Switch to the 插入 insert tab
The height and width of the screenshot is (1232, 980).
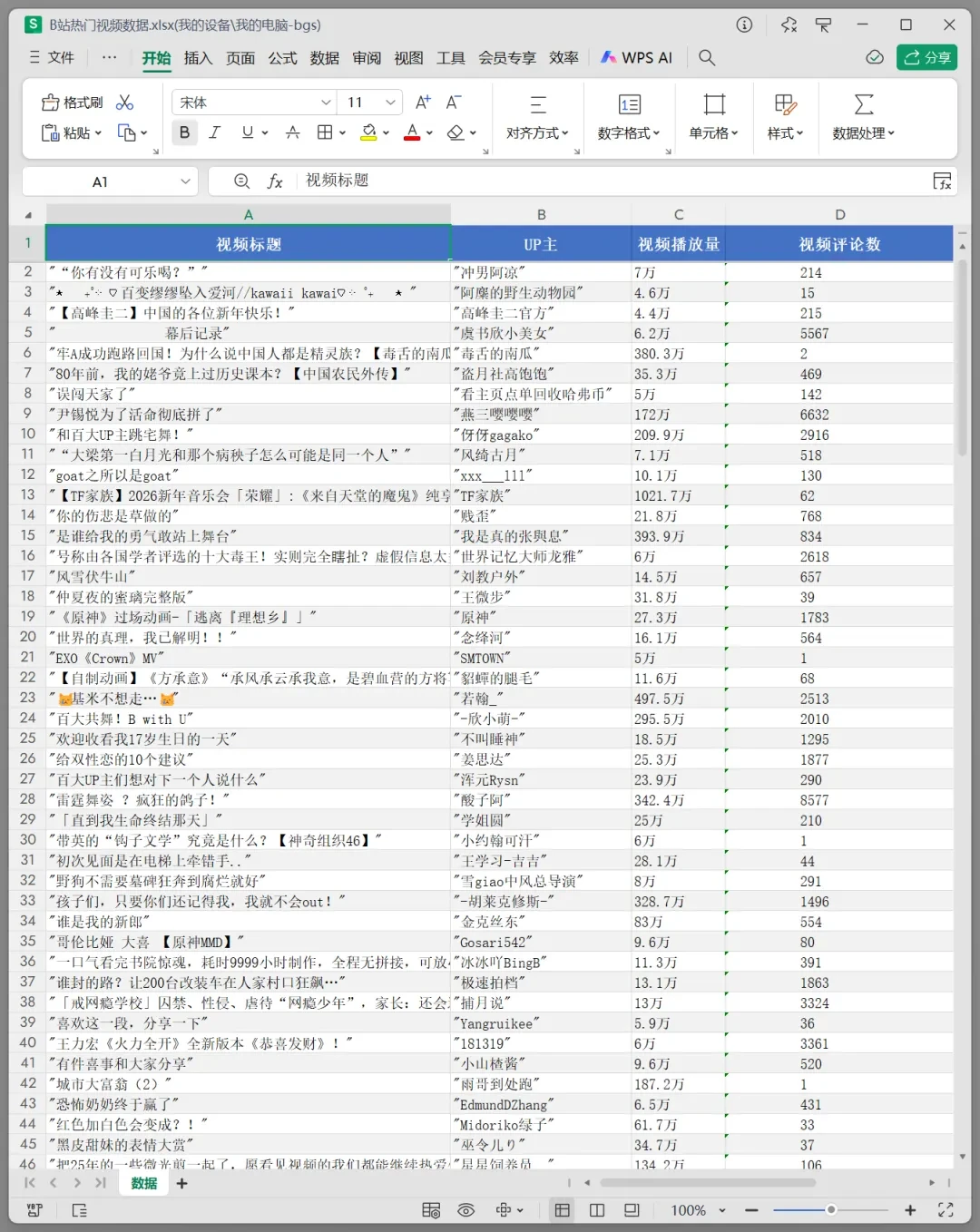click(198, 58)
